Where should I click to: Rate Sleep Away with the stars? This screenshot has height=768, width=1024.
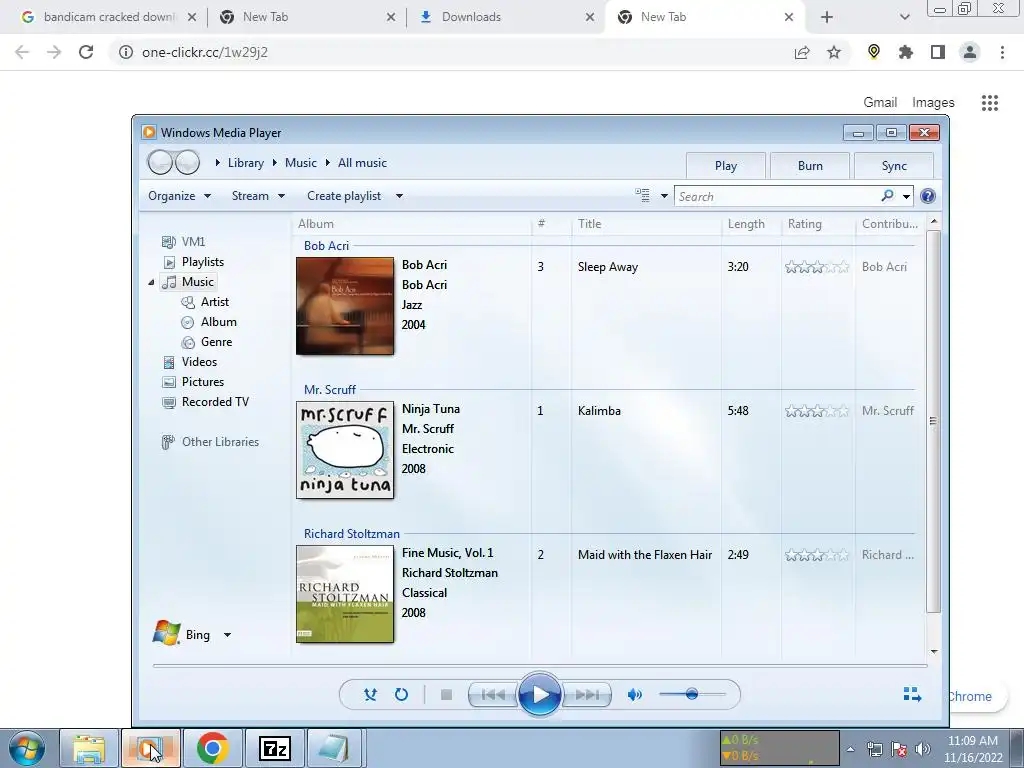(x=817, y=266)
